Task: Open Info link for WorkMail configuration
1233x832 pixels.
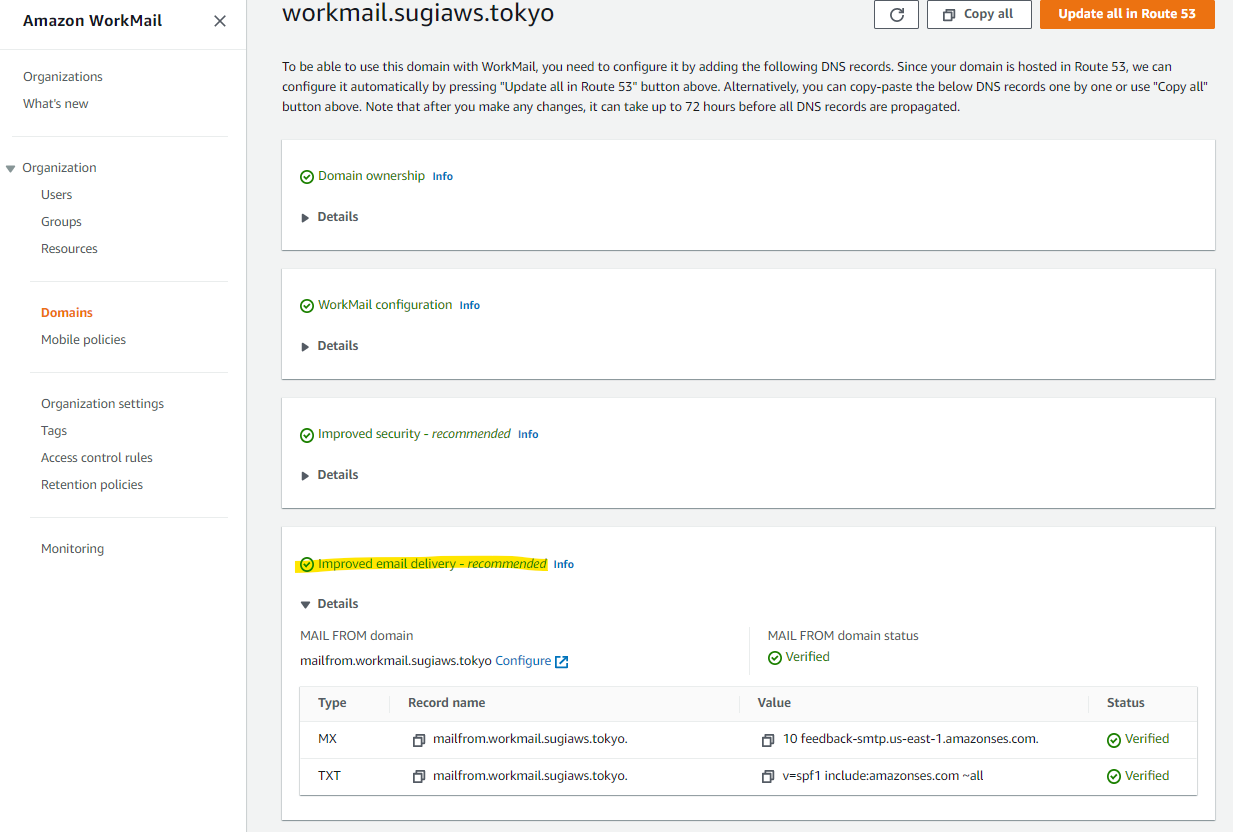Action: coord(470,305)
